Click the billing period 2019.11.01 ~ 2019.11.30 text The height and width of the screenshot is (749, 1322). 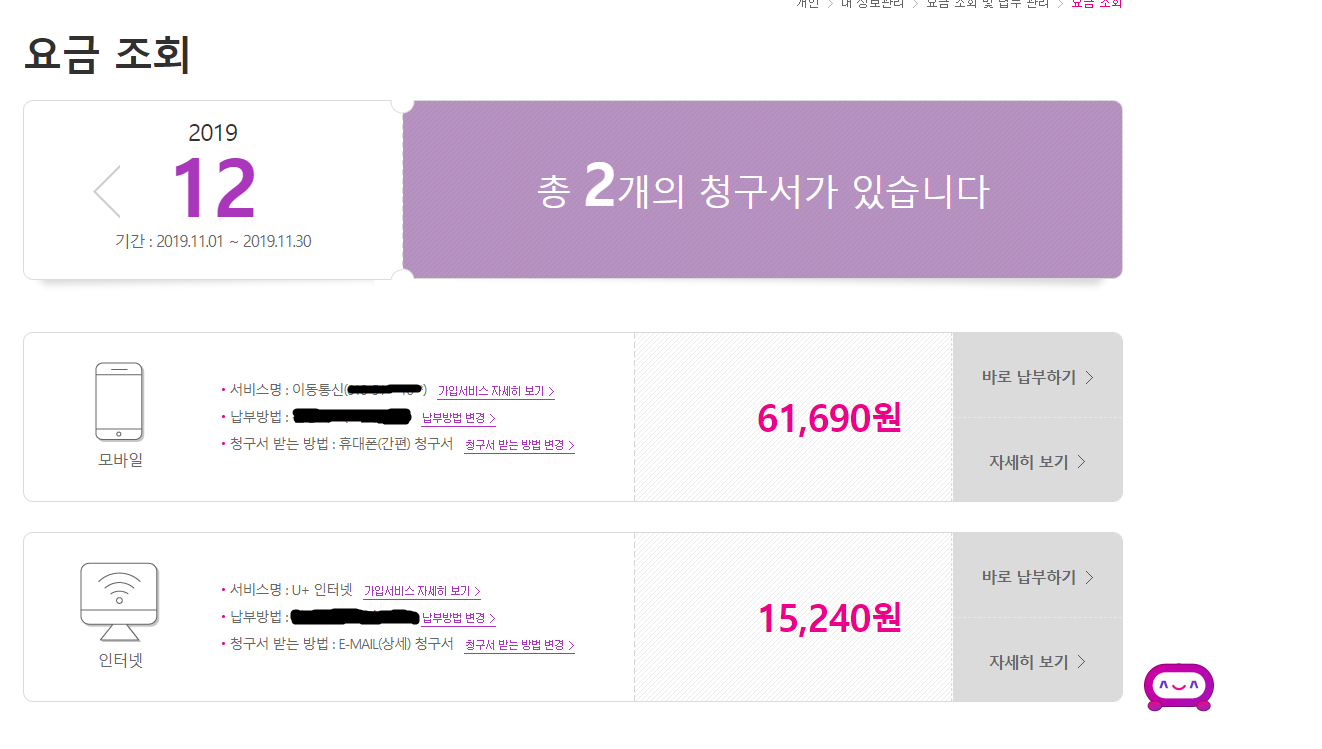pyautogui.click(x=213, y=242)
